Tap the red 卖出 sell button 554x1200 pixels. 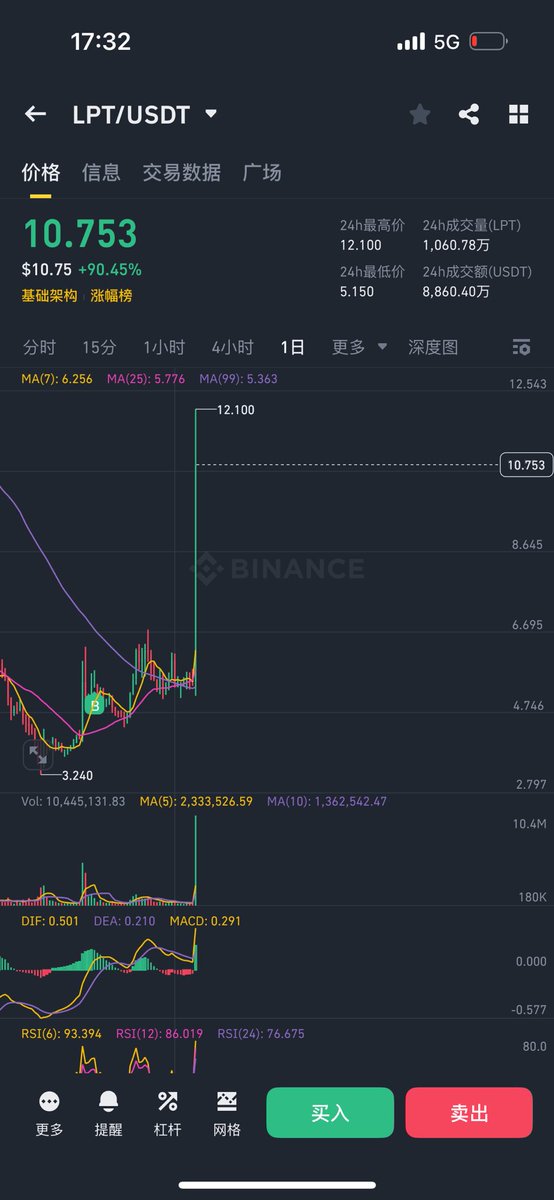469,1113
